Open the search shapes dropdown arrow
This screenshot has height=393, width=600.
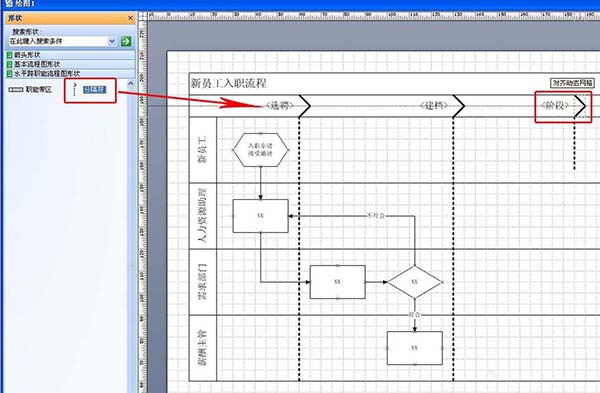(x=112, y=41)
